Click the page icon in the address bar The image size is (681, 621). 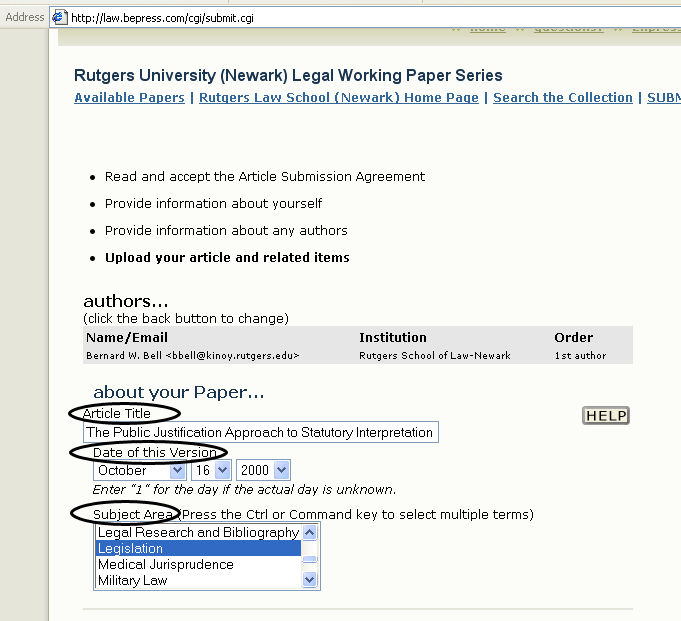pyautogui.click(x=60, y=17)
